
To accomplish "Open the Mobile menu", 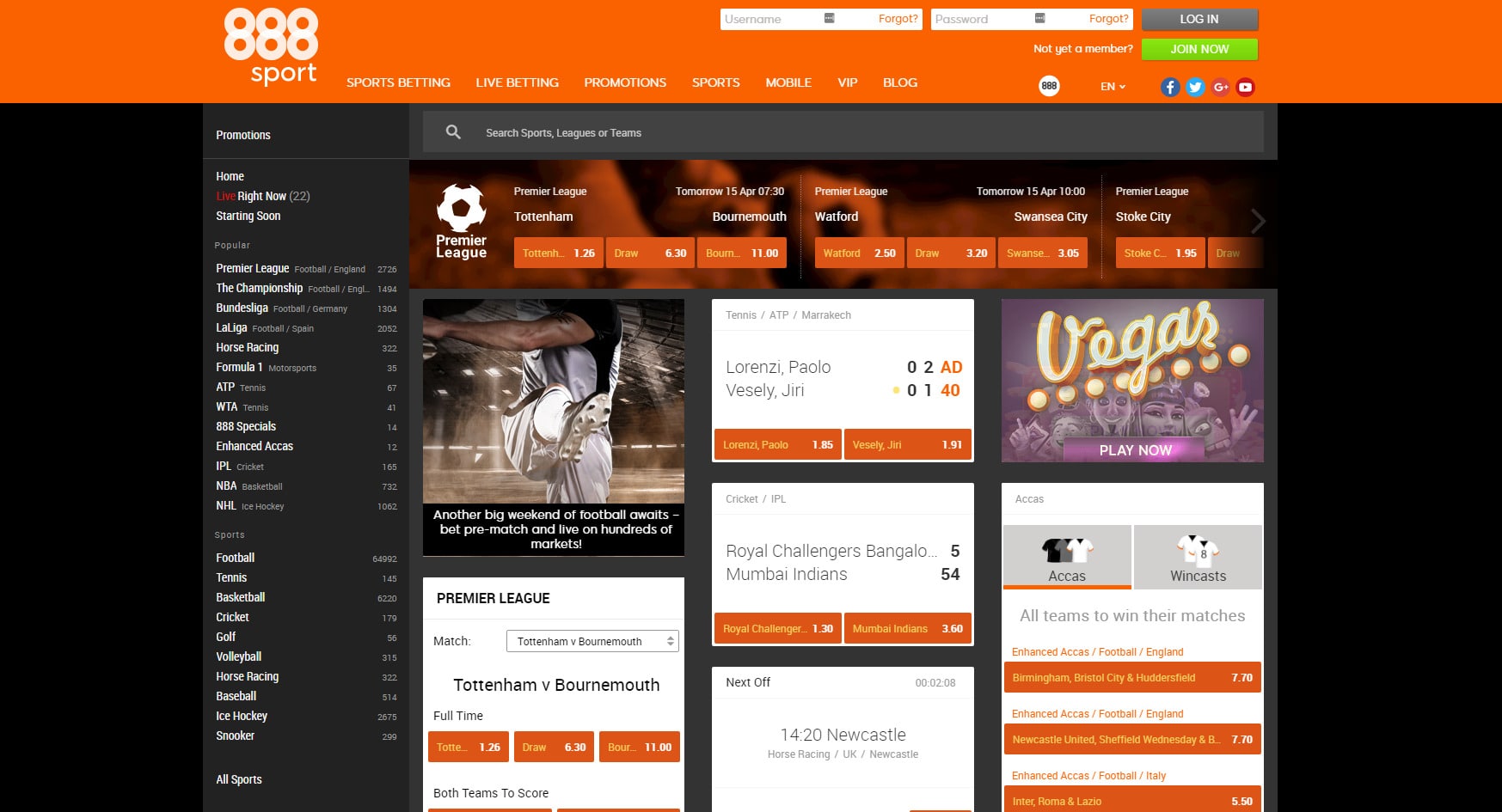I will click(788, 82).
